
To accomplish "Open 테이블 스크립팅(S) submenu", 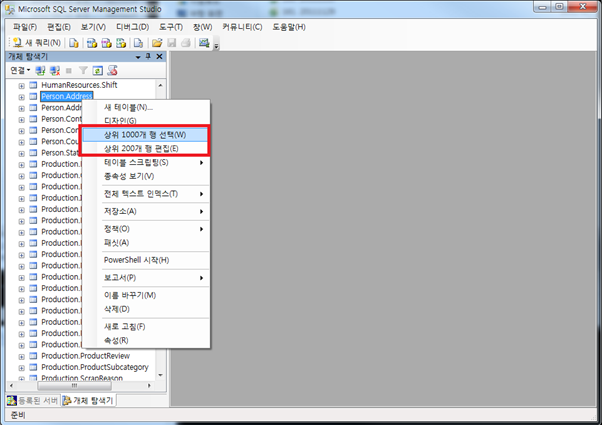I will point(146,162).
